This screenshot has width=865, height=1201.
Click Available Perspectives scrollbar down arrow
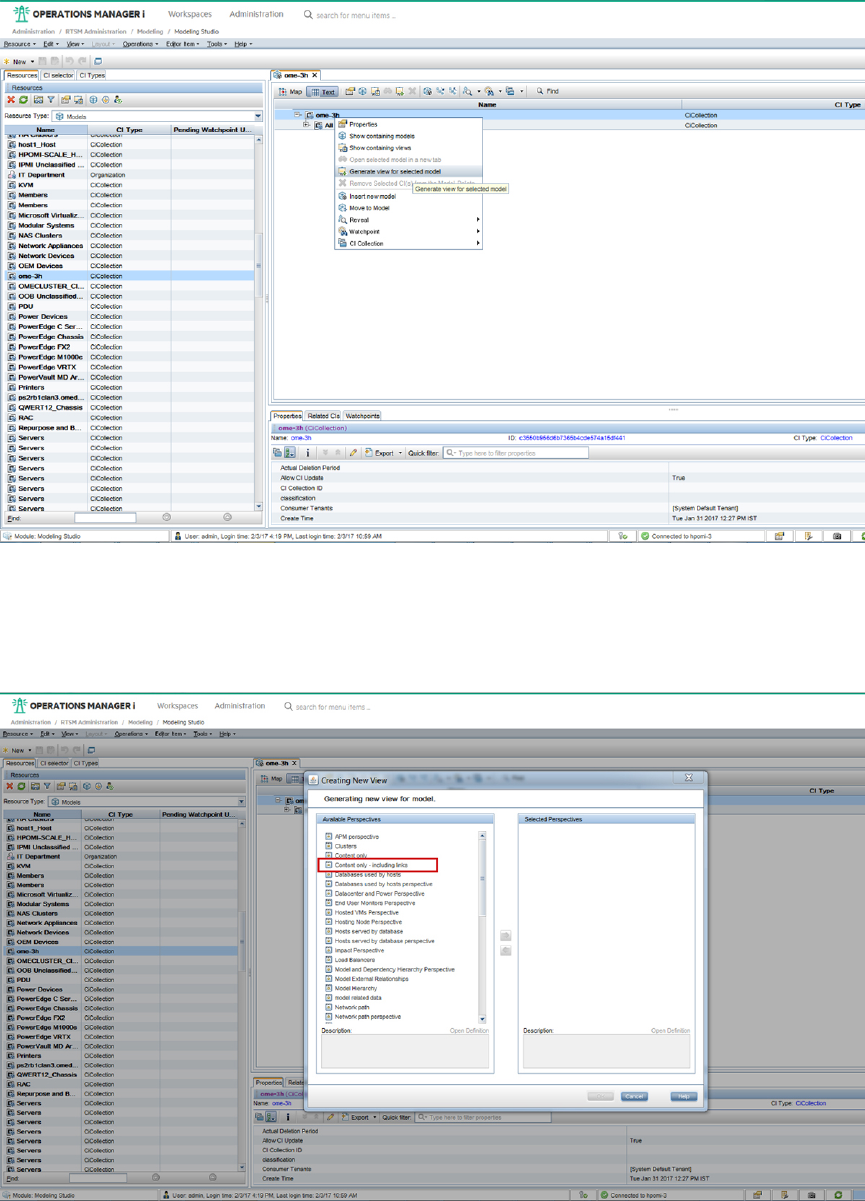pos(483,1018)
